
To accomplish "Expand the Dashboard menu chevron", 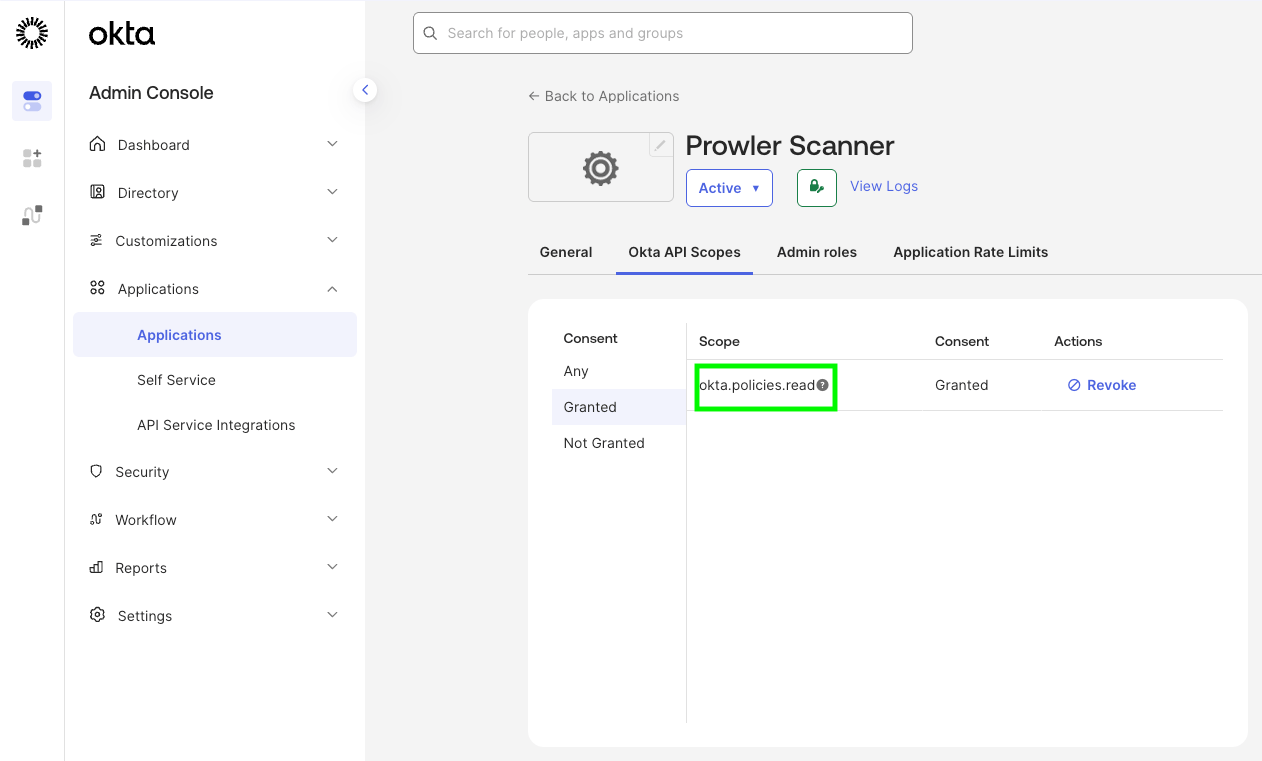I will [x=332, y=144].
